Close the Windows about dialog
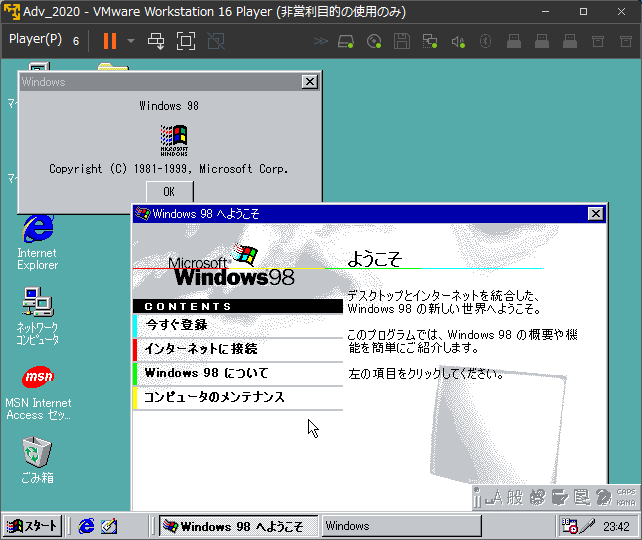This screenshot has width=642, height=540. pyautogui.click(x=310, y=82)
